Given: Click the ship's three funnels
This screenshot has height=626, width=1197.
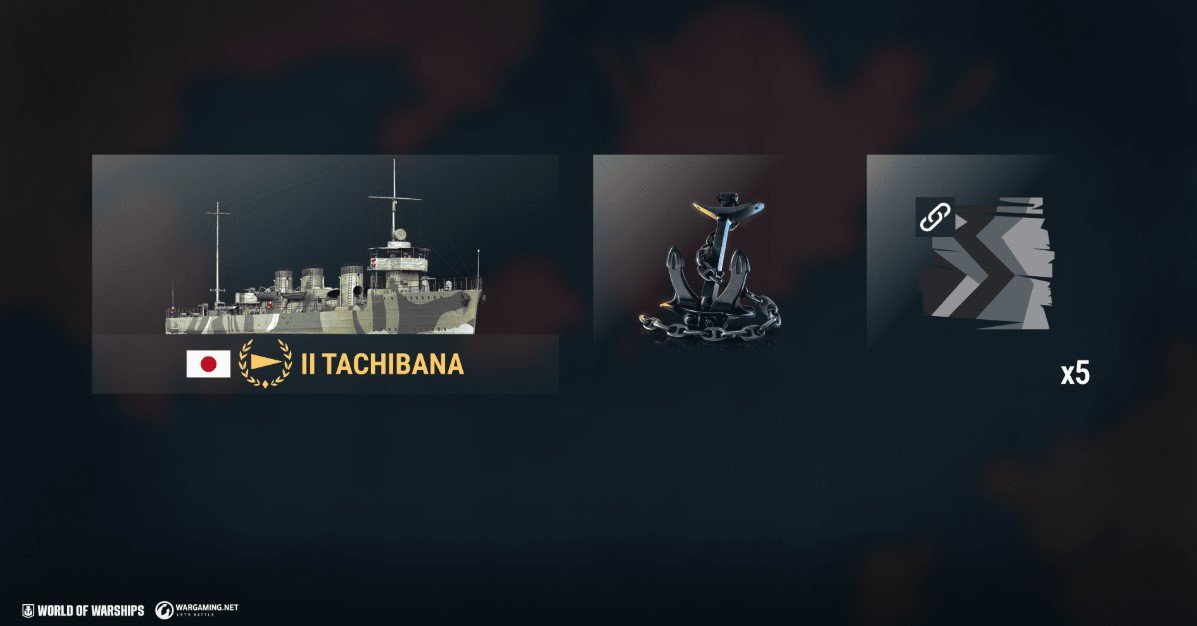Looking at the screenshot, I should click(x=318, y=284).
